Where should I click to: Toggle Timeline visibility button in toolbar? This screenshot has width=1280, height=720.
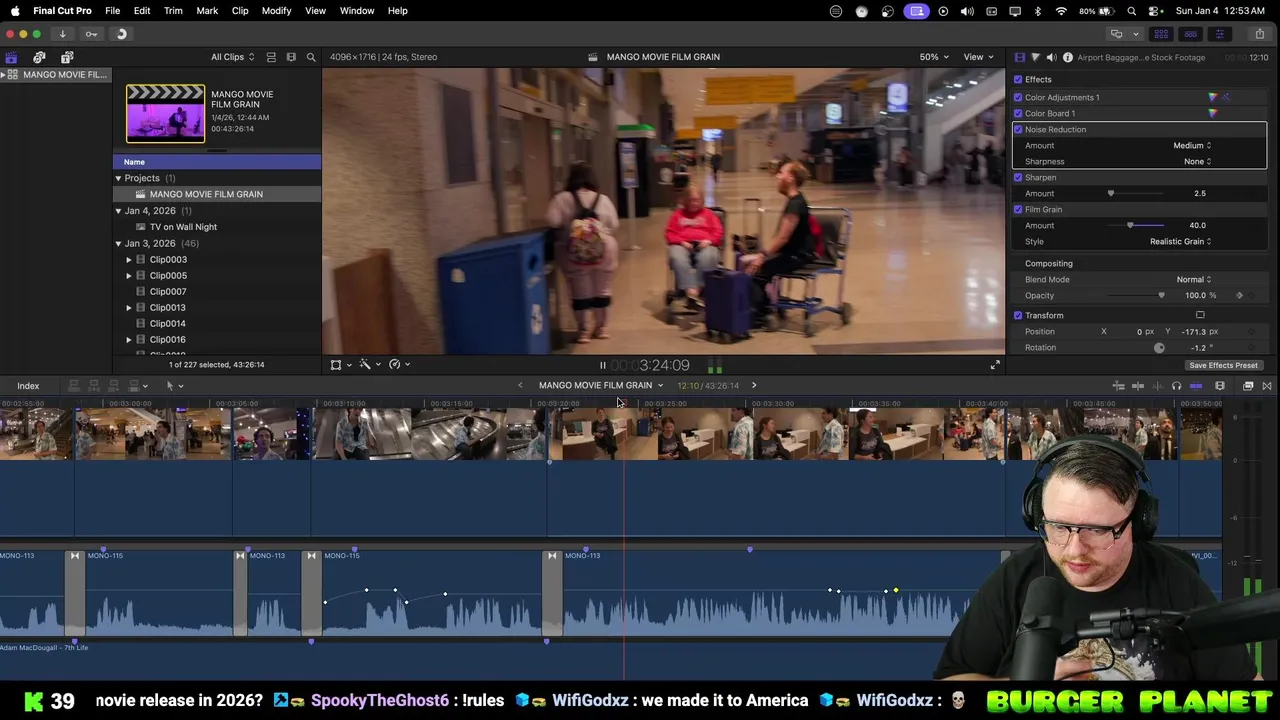(1190, 34)
